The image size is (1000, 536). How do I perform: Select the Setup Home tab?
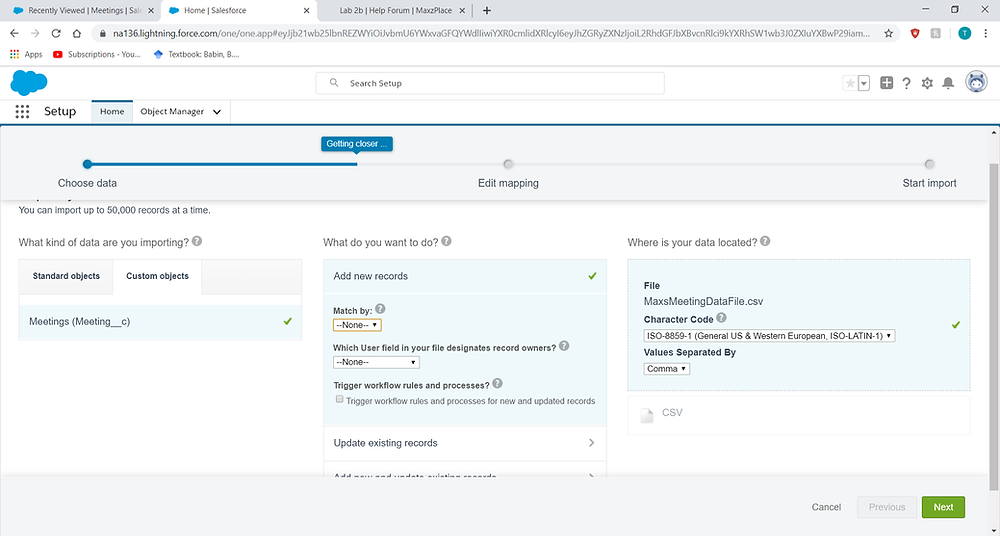point(112,112)
